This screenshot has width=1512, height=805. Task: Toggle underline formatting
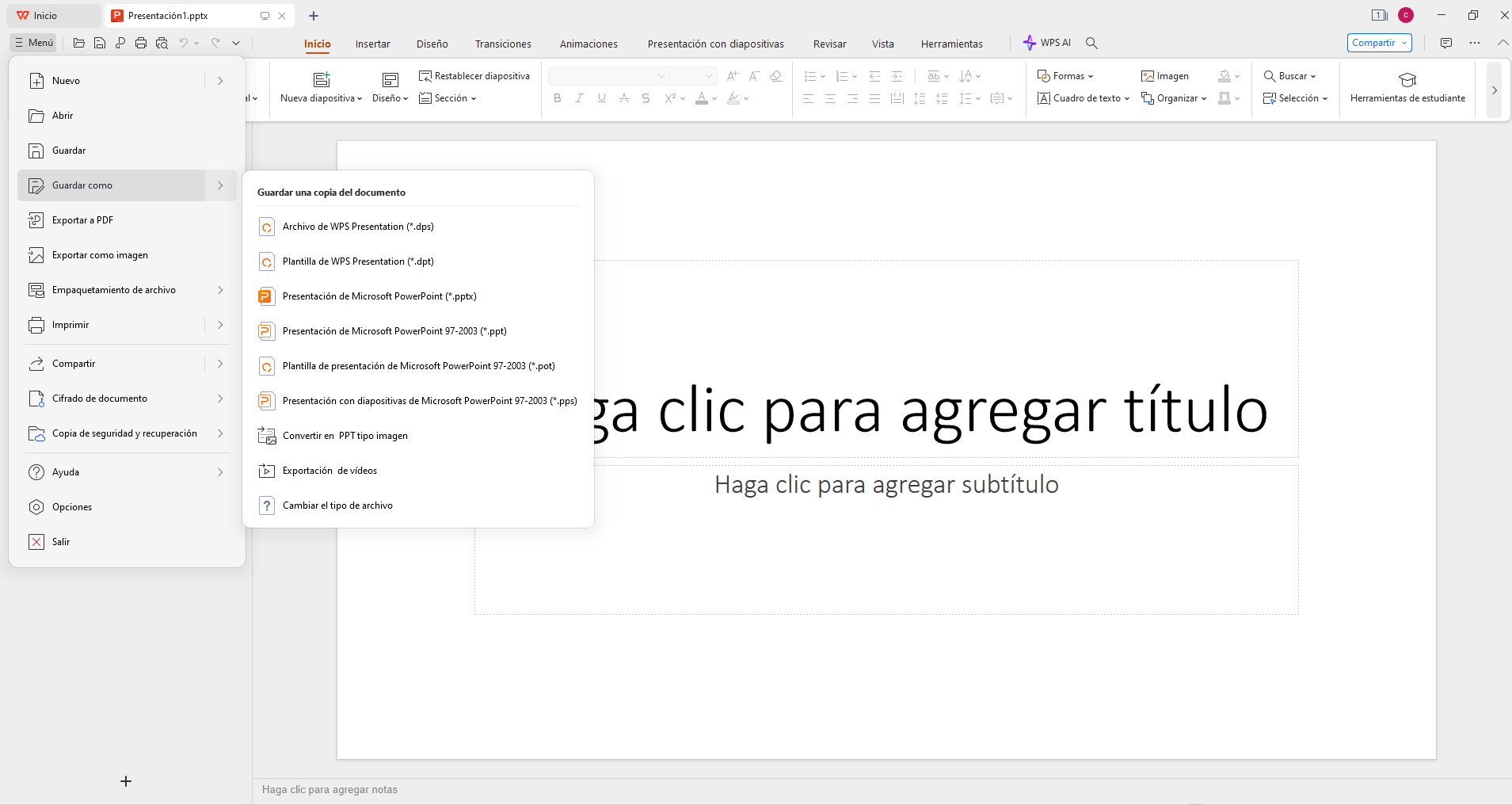click(602, 98)
